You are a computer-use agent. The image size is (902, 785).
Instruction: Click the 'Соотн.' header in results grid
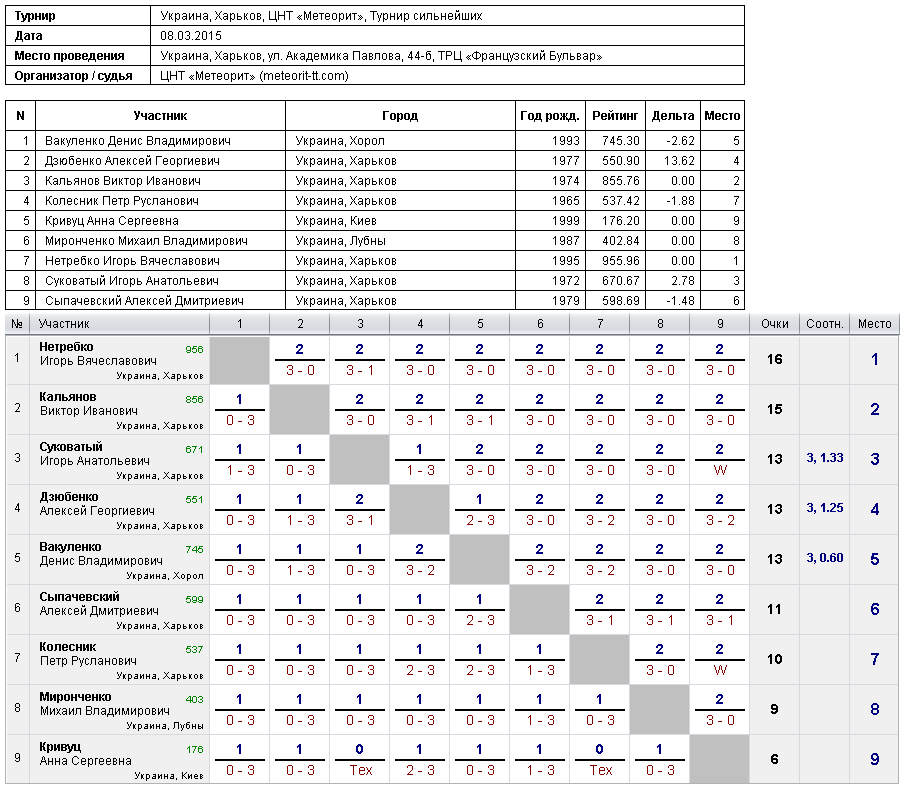824,324
